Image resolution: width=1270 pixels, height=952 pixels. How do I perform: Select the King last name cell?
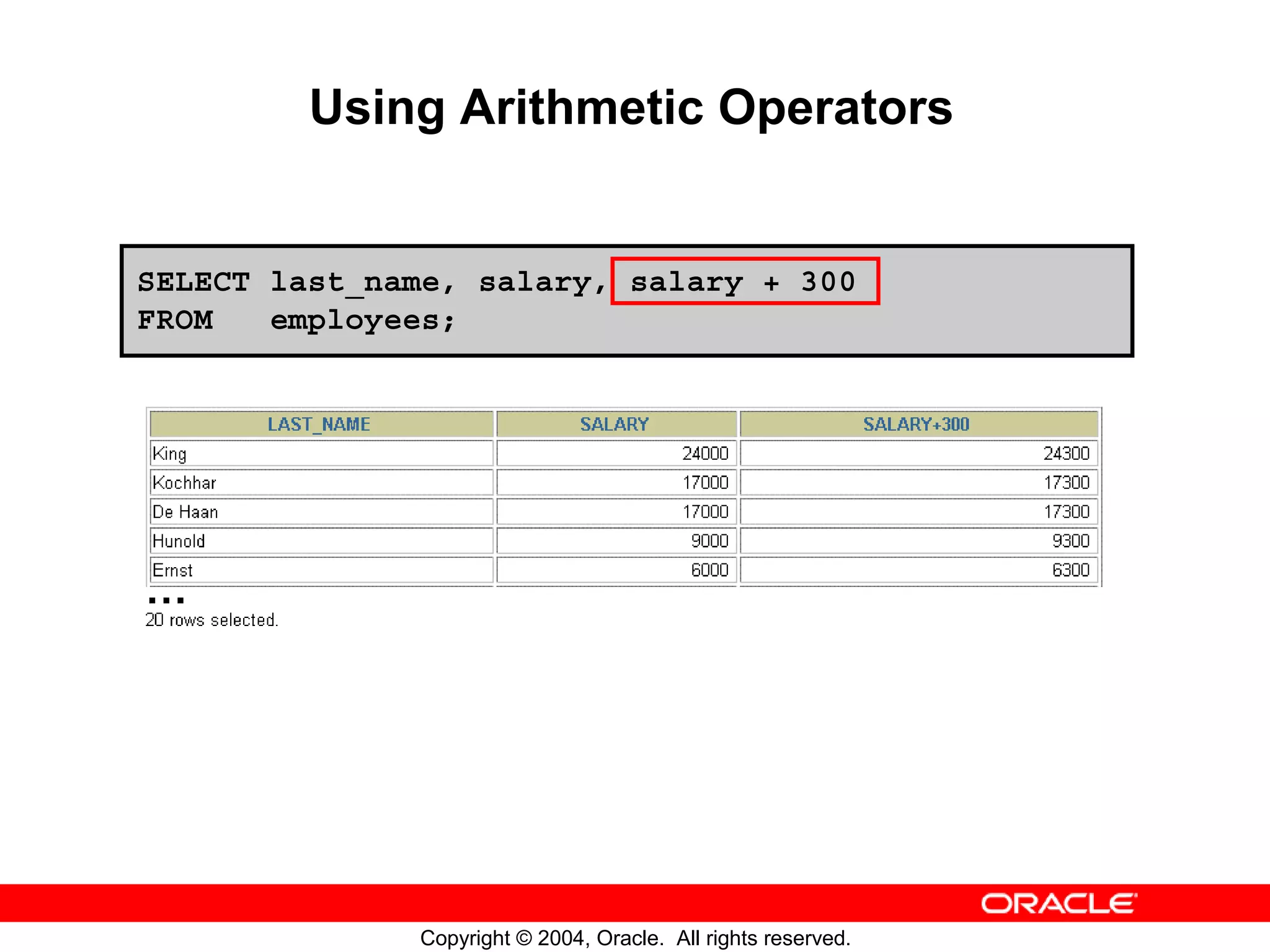(320, 453)
